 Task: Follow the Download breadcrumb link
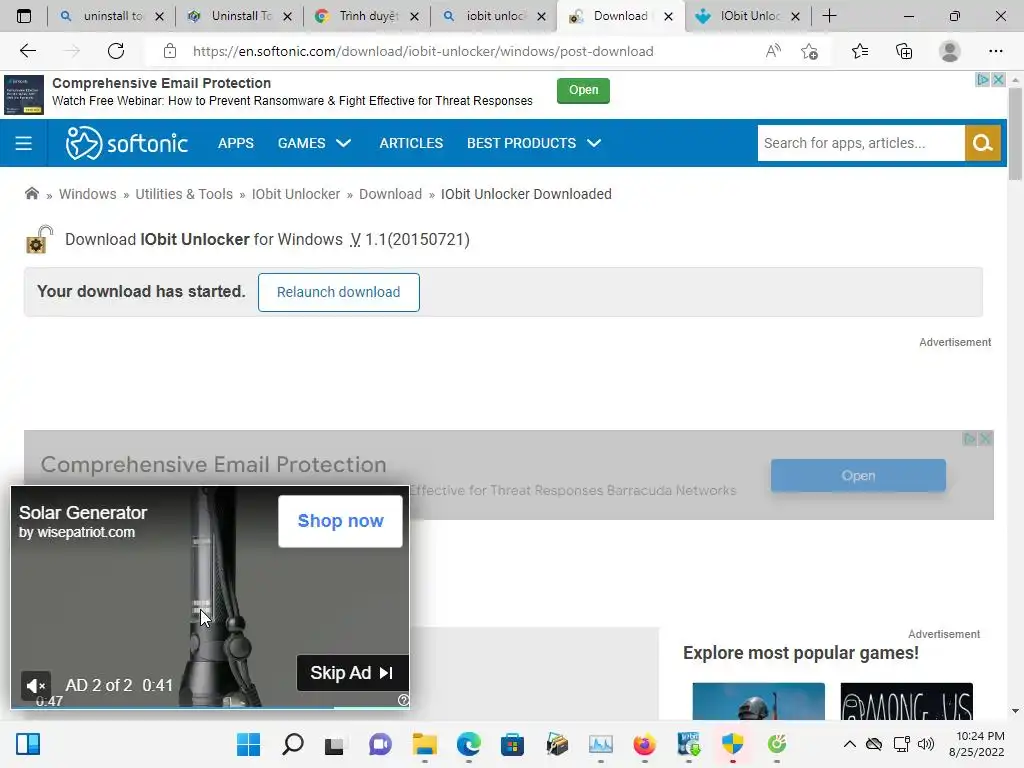coord(391,194)
